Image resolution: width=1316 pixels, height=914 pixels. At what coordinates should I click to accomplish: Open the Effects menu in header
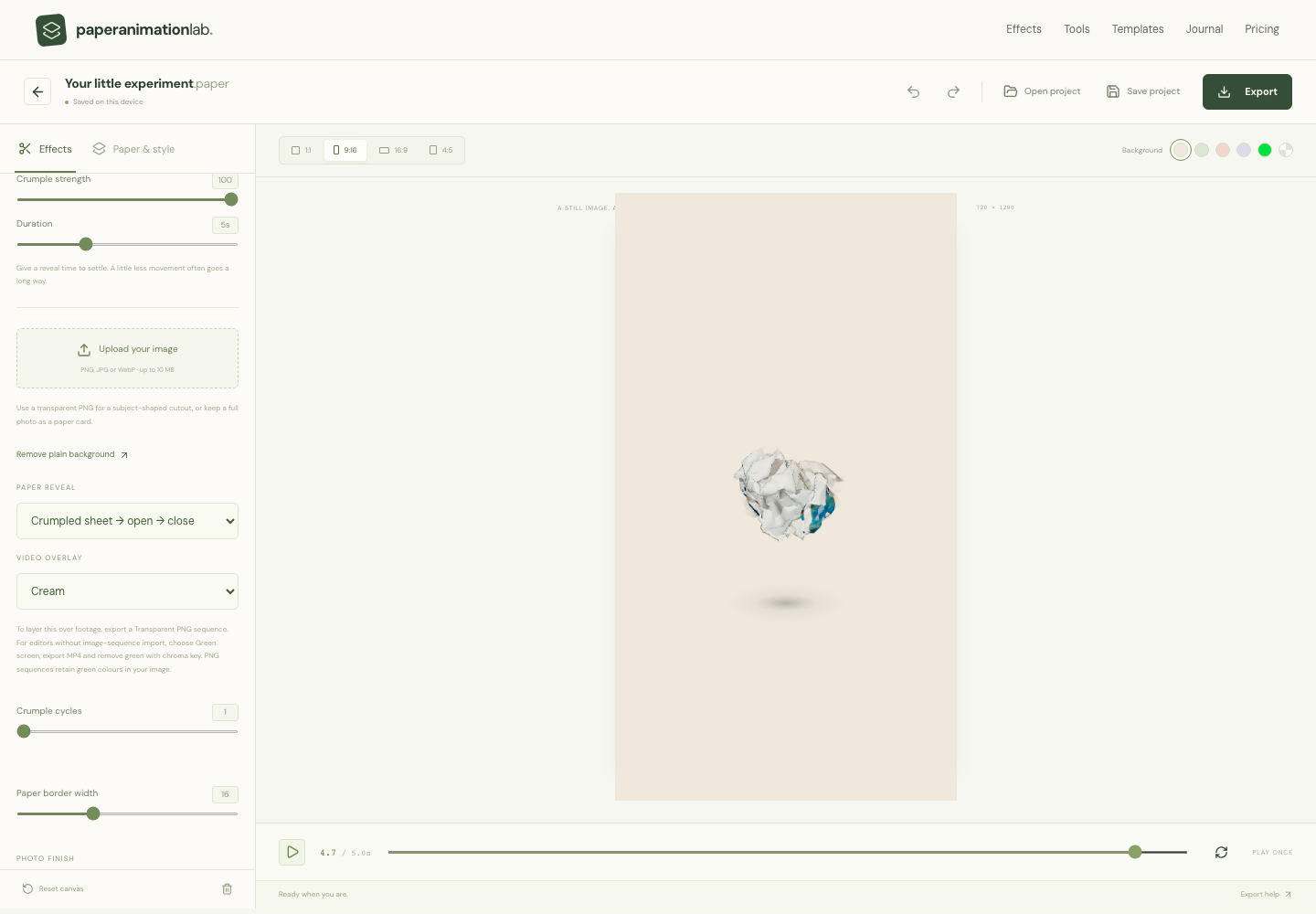(1024, 29)
